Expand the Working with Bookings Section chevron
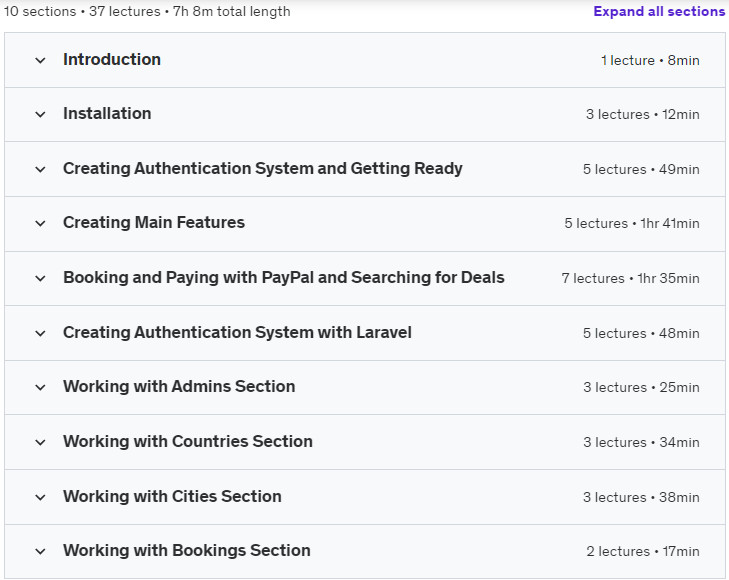 point(40,551)
